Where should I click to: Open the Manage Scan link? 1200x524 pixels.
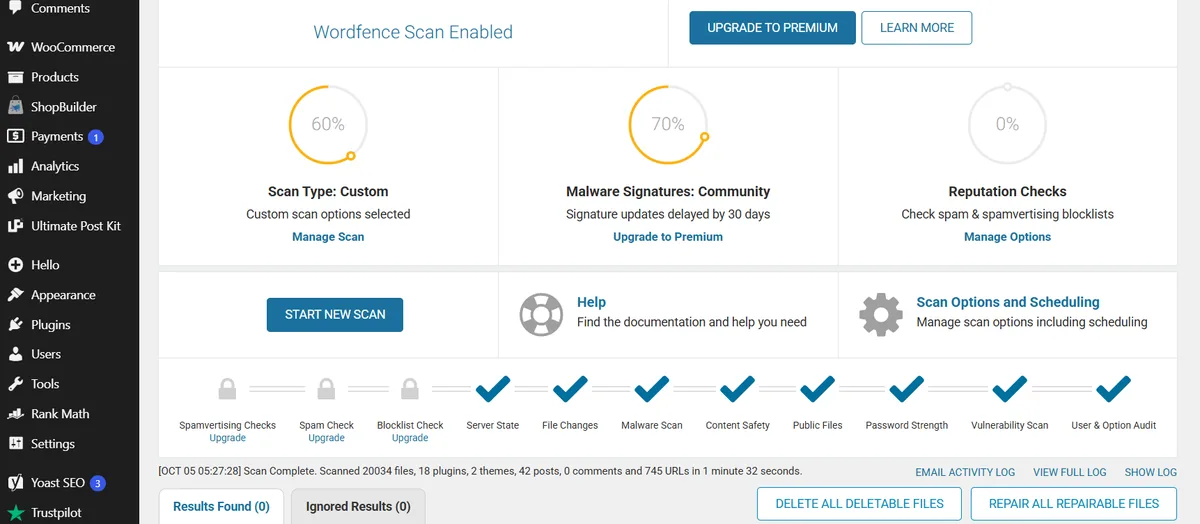tap(328, 237)
